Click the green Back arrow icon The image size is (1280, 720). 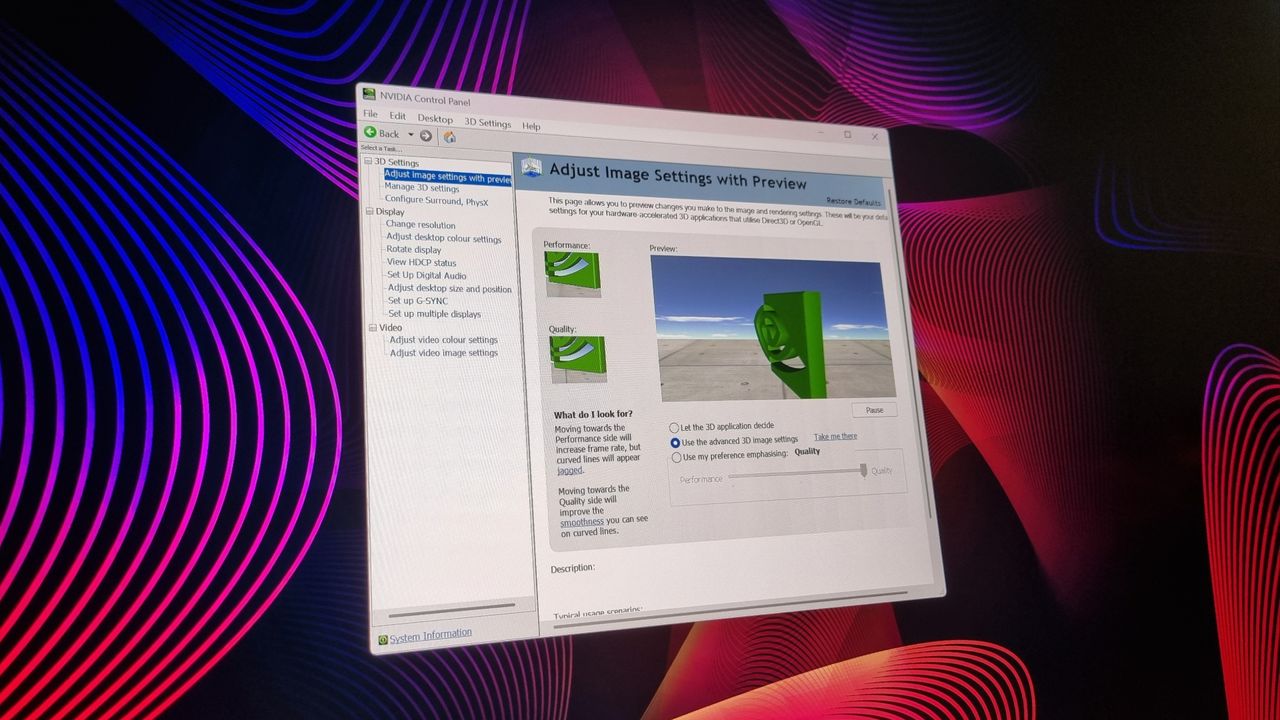coord(370,132)
